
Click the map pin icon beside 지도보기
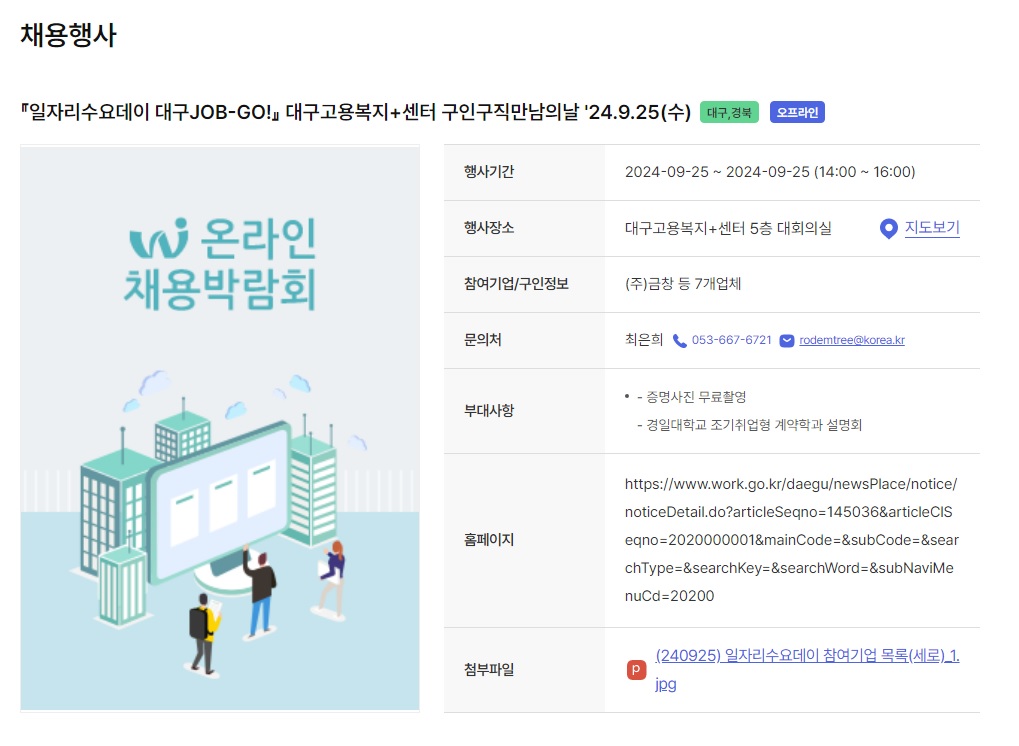888,229
